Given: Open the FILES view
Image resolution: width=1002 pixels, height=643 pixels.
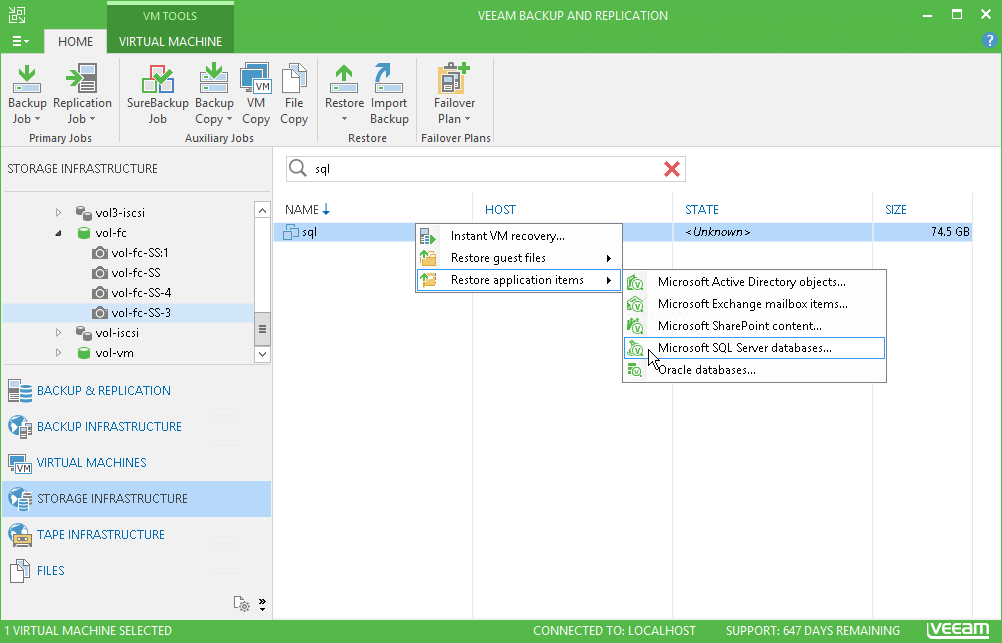Looking at the screenshot, I should point(136,571).
